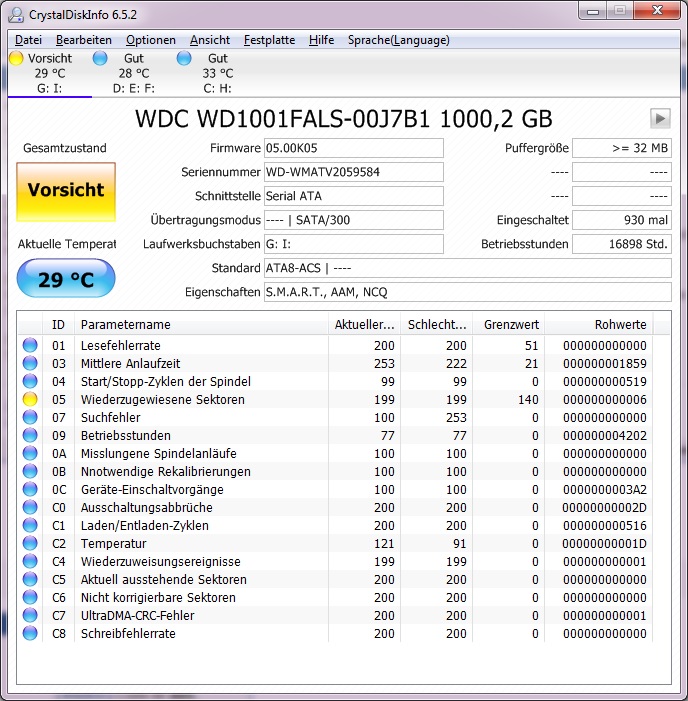Select the Gut disk C: H: tab

coord(218,73)
